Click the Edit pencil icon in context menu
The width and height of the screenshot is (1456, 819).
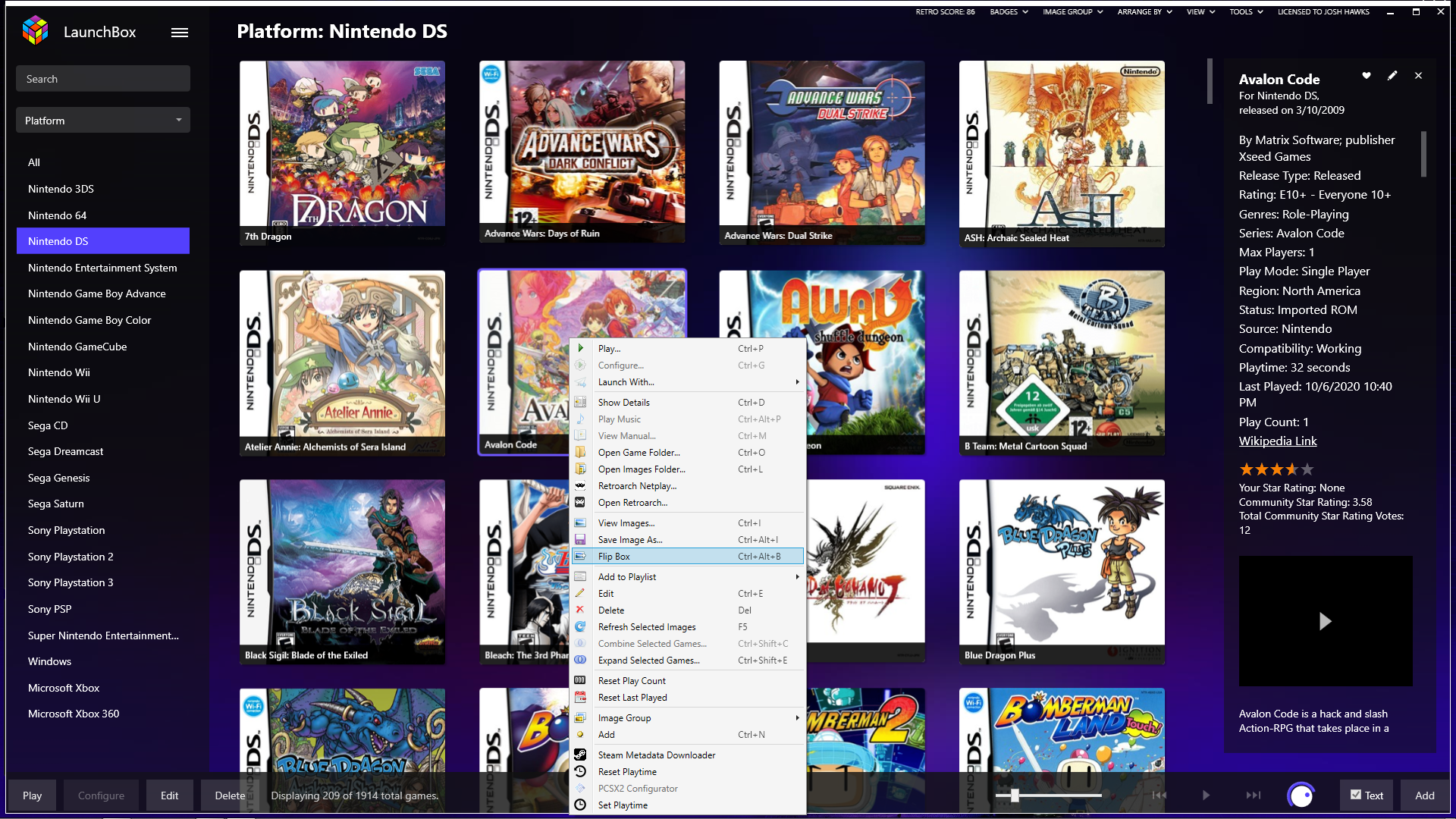pyautogui.click(x=580, y=593)
